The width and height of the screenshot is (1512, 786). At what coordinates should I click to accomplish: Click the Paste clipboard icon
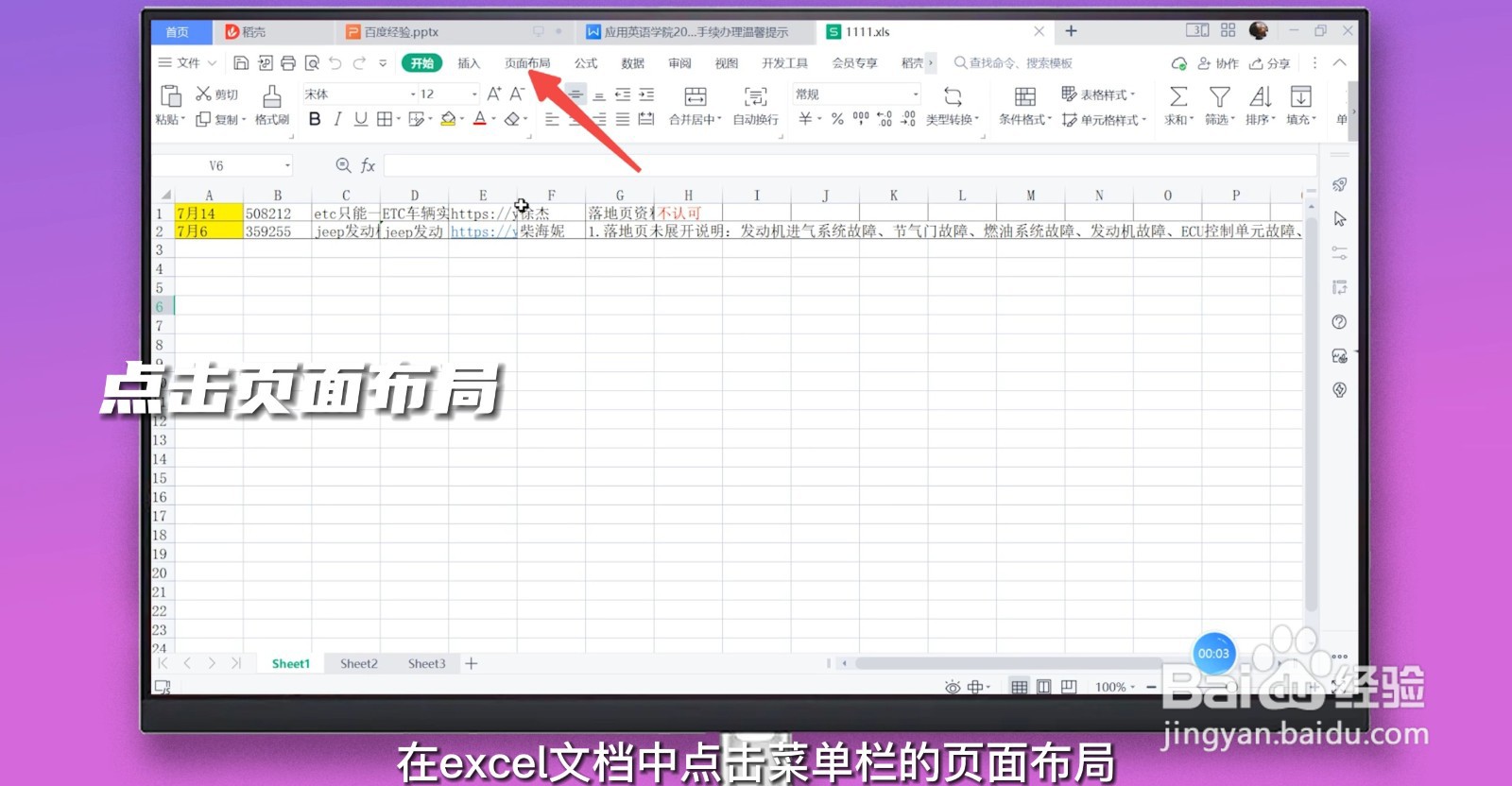tap(171, 95)
